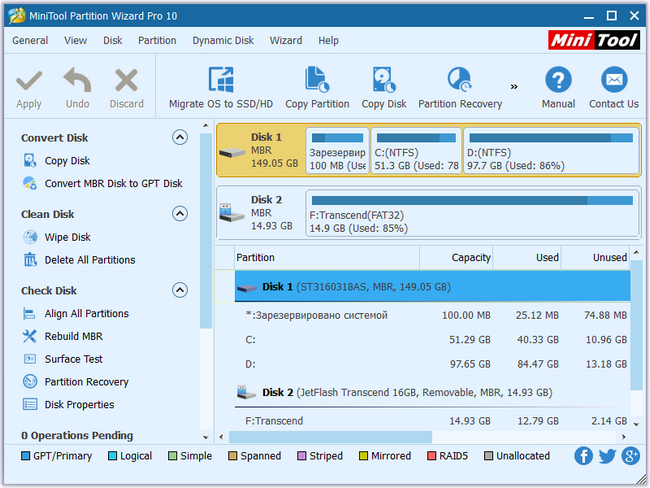The image size is (650, 488).
Task: Click GPT/Primary legend color box
Action: [x=25, y=456]
